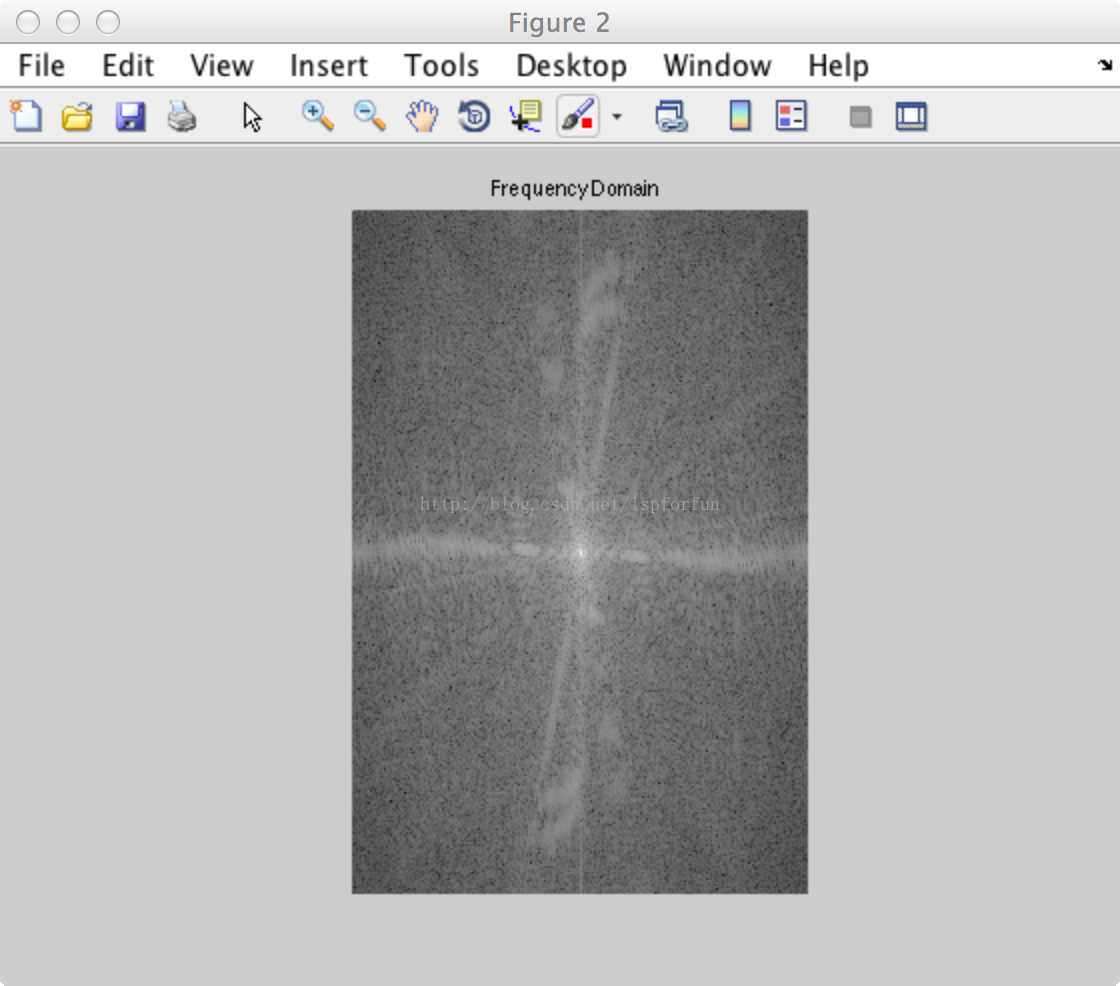Click the FrequencyDomain plot title
The width and height of the screenshot is (1120, 986).
coord(574,189)
